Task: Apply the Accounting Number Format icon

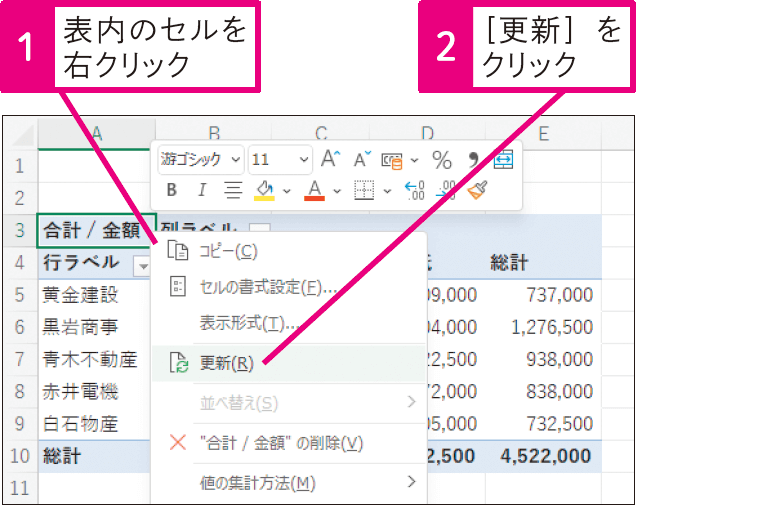Action: pyautogui.click(x=392, y=160)
